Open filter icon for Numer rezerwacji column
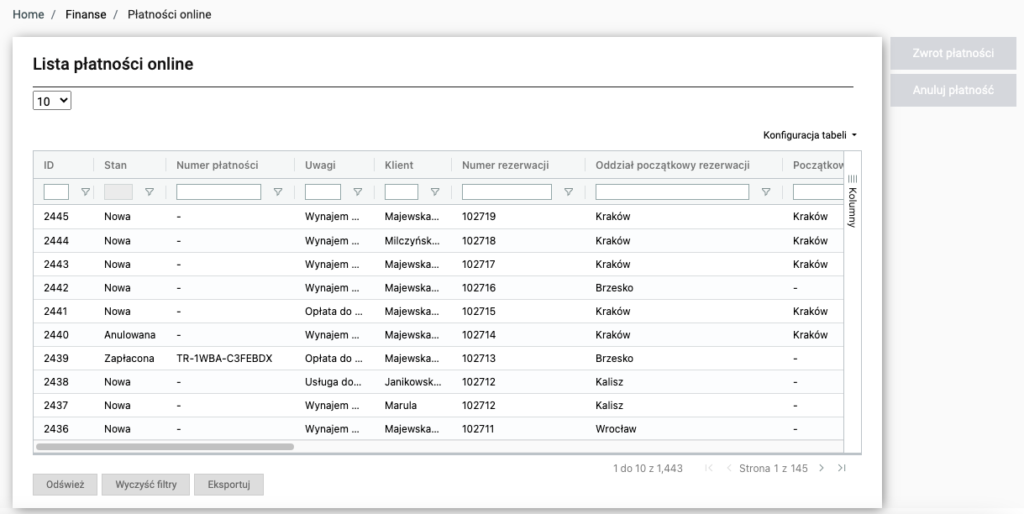Screen dimensions: 1024x514 tap(568, 192)
